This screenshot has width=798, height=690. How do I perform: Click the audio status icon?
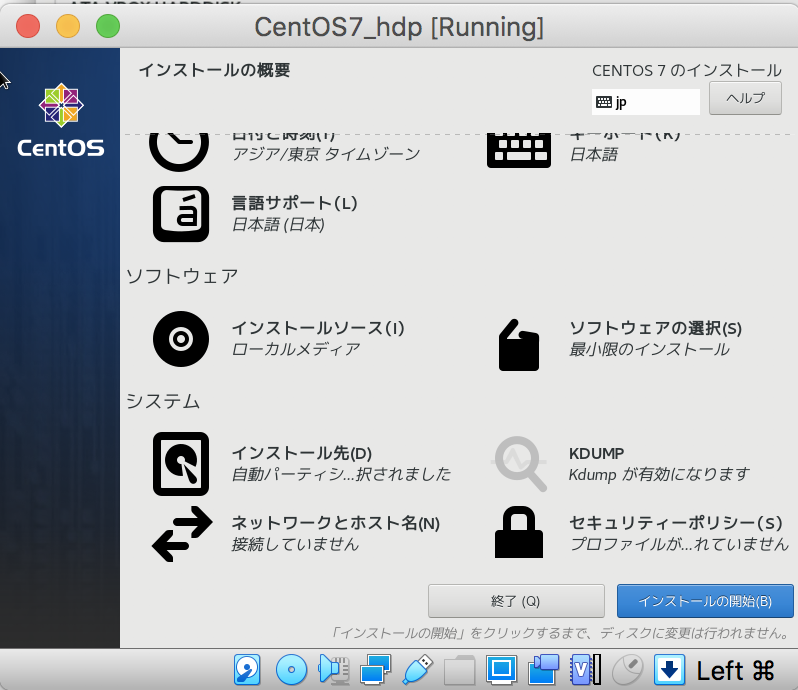point(333,670)
